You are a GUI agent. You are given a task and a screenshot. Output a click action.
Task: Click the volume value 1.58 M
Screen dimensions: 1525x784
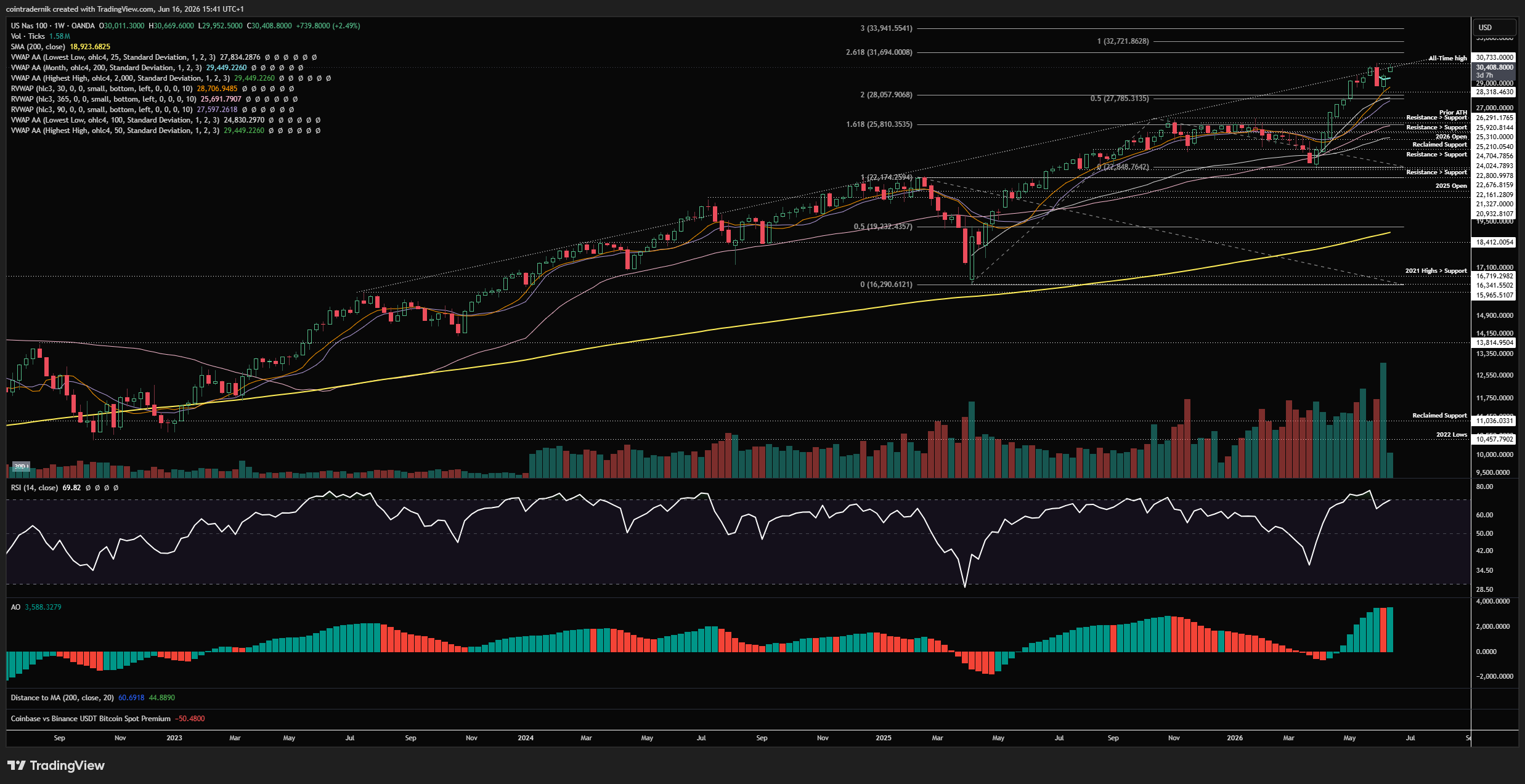pos(60,36)
